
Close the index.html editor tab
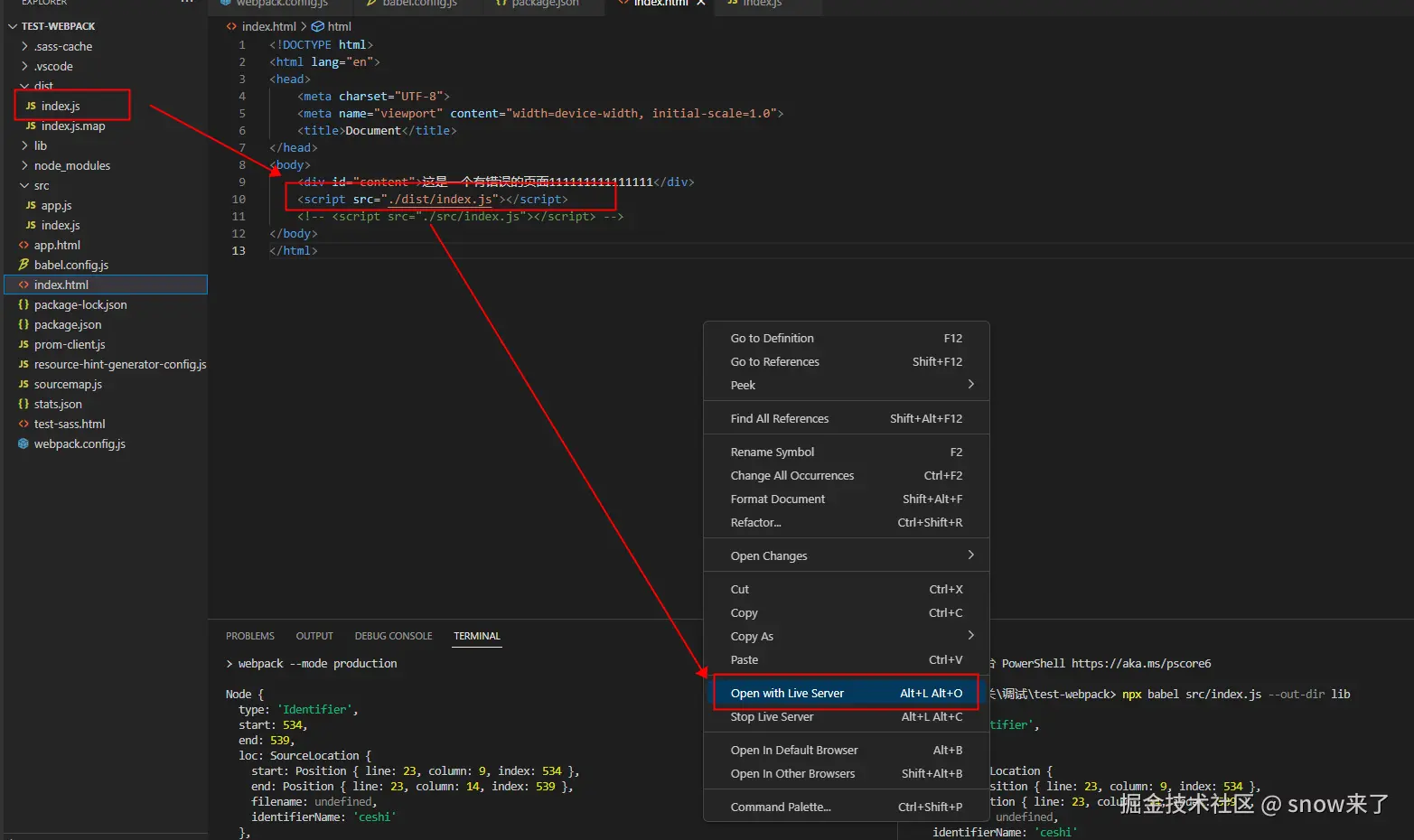700,4
